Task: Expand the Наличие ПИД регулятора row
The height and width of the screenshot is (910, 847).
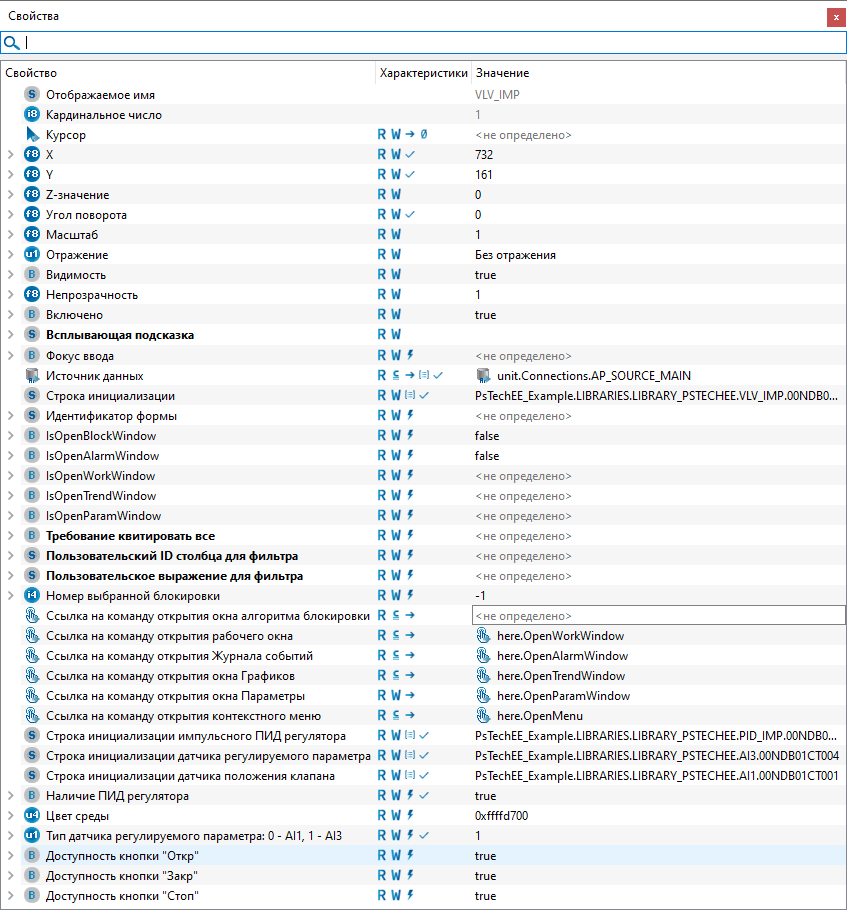Action: [x=10, y=796]
